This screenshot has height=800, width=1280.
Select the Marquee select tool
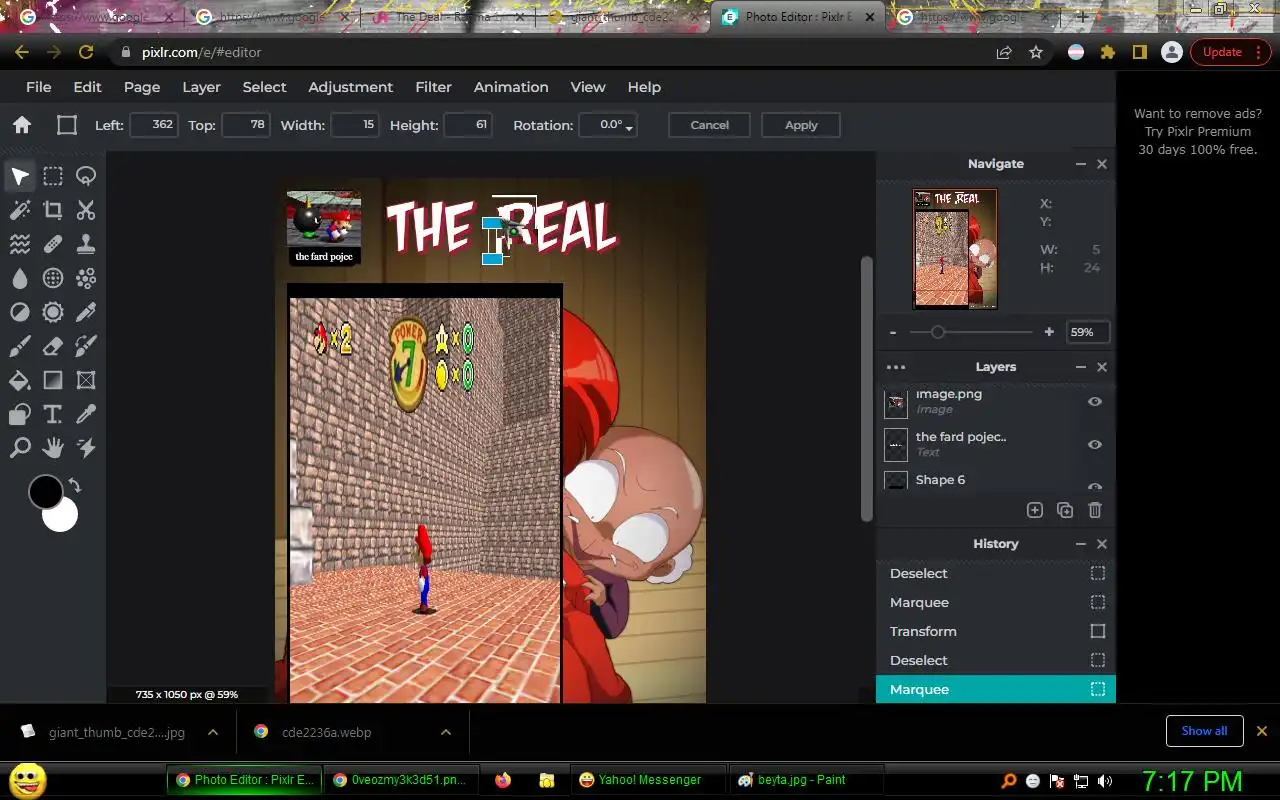click(53, 177)
